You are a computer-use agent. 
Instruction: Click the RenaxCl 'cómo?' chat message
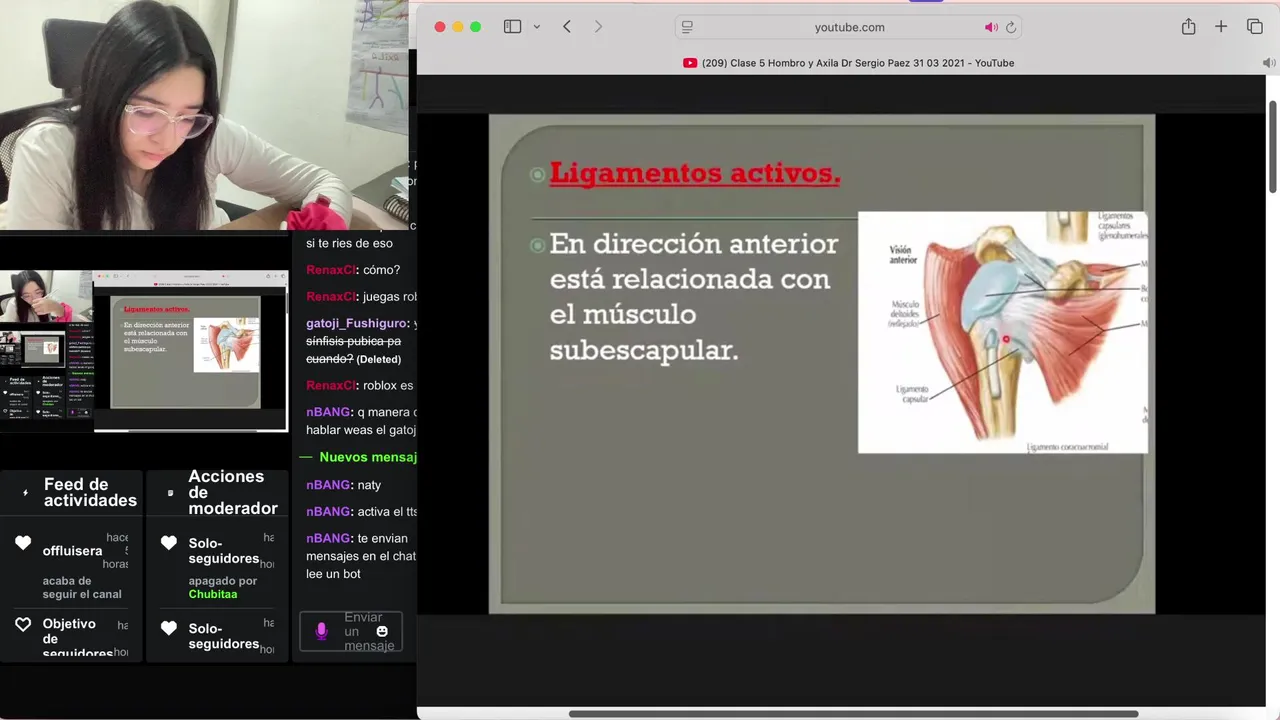click(x=353, y=270)
